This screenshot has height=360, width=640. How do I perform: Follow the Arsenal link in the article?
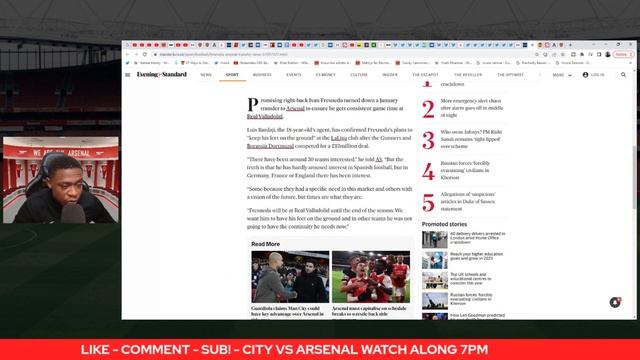click(x=296, y=109)
